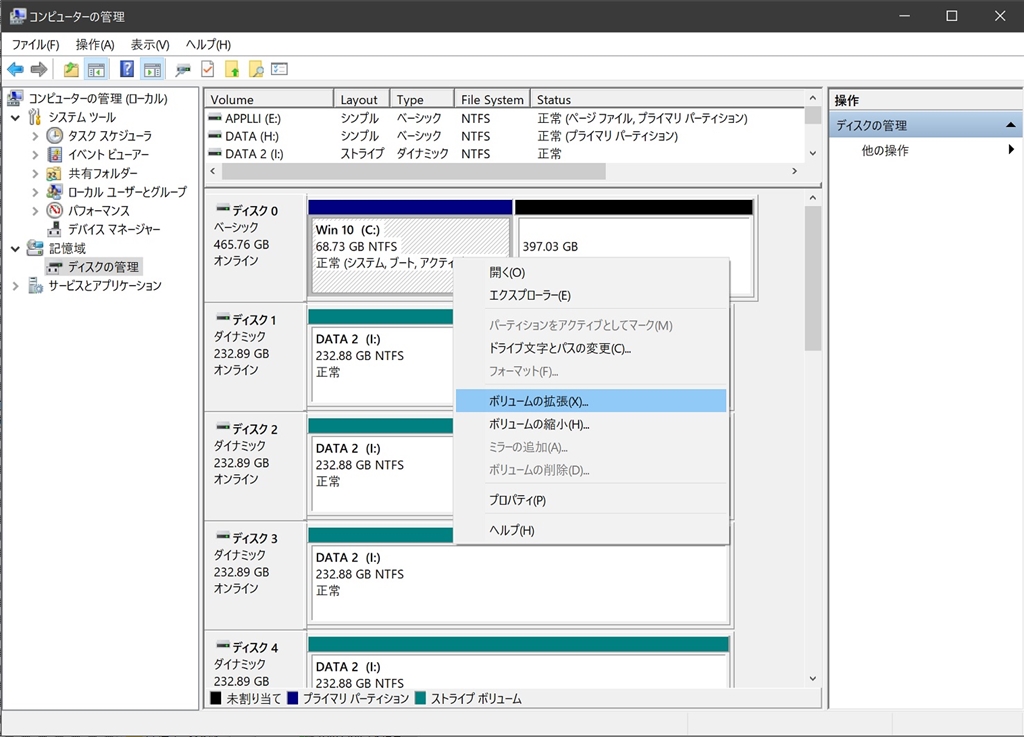Expand the サービスとアプリケーション node
Viewport: 1024px width, 737px height.
click(x=16, y=286)
